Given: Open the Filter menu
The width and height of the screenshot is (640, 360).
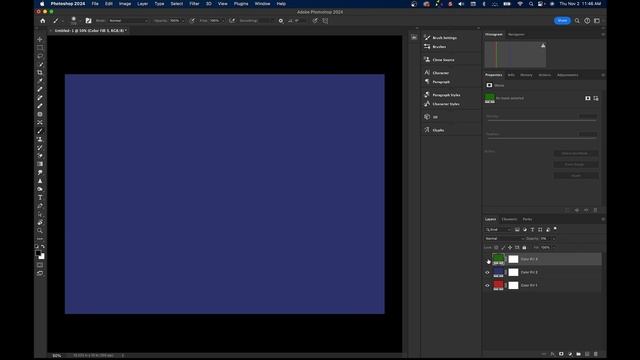Looking at the screenshot, I should tap(194, 4).
